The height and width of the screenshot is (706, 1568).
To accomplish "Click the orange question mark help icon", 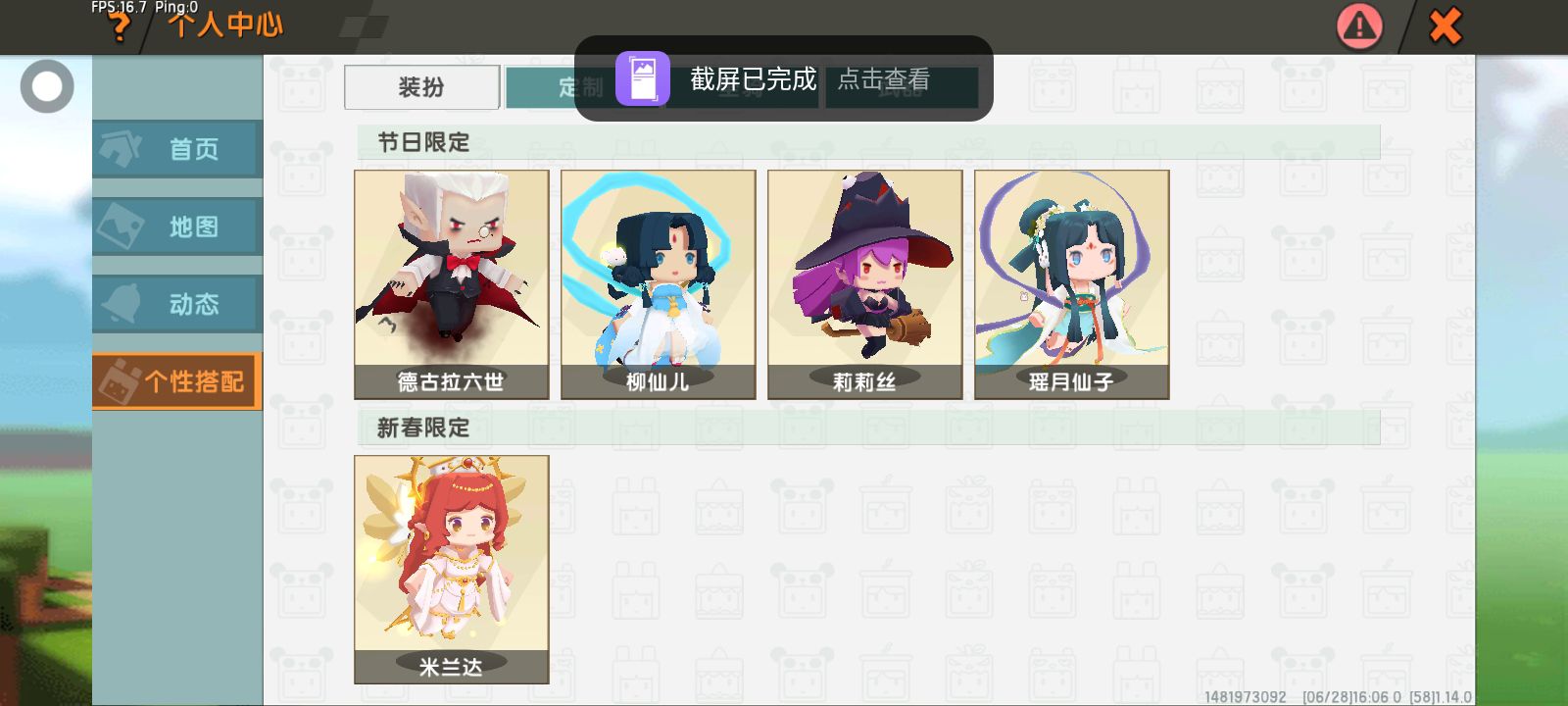I will pos(119,28).
